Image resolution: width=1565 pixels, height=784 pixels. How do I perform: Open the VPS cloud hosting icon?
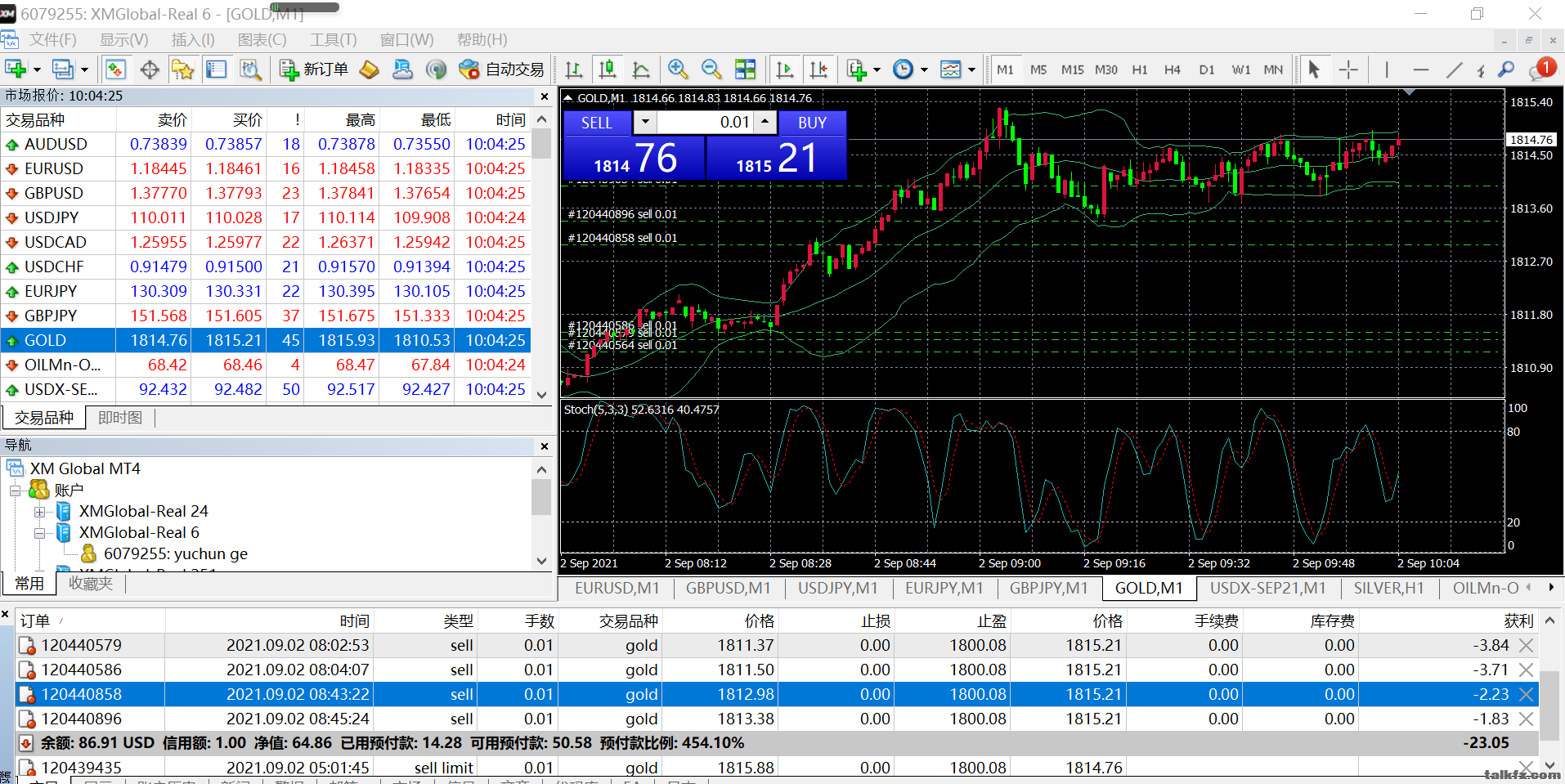tap(402, 69)
